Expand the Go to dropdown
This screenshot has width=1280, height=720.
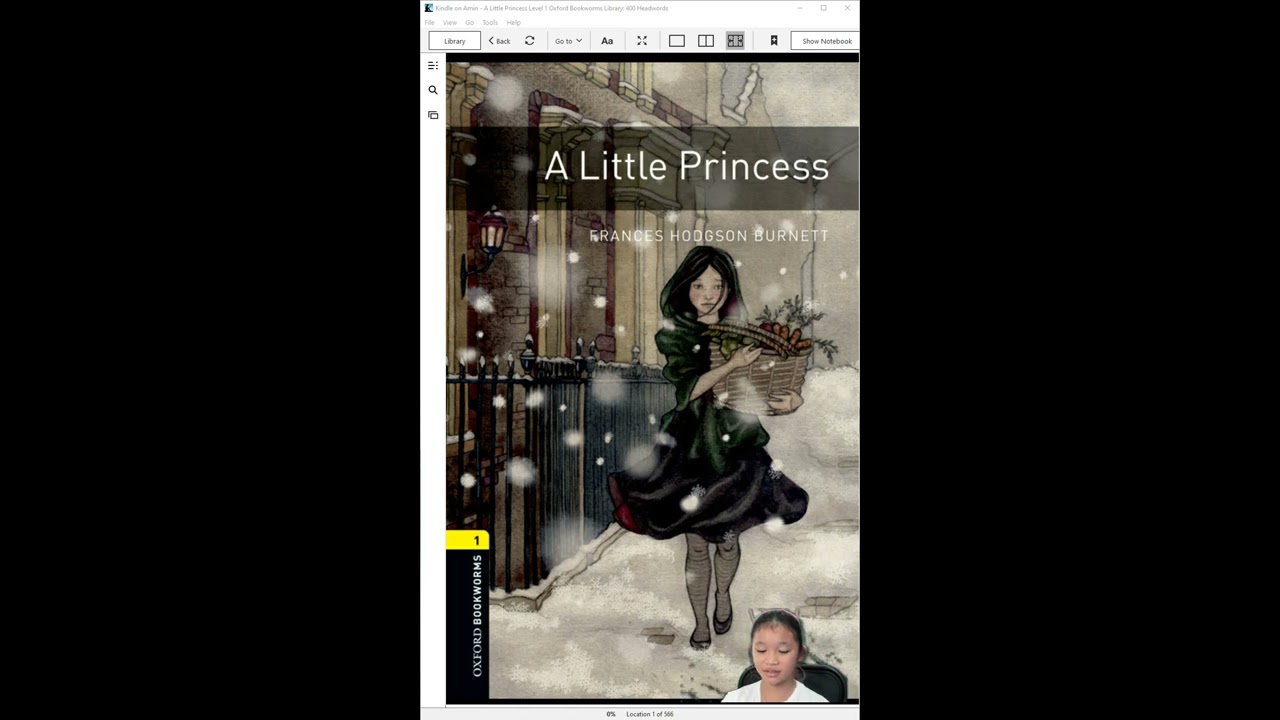[568, 41]
